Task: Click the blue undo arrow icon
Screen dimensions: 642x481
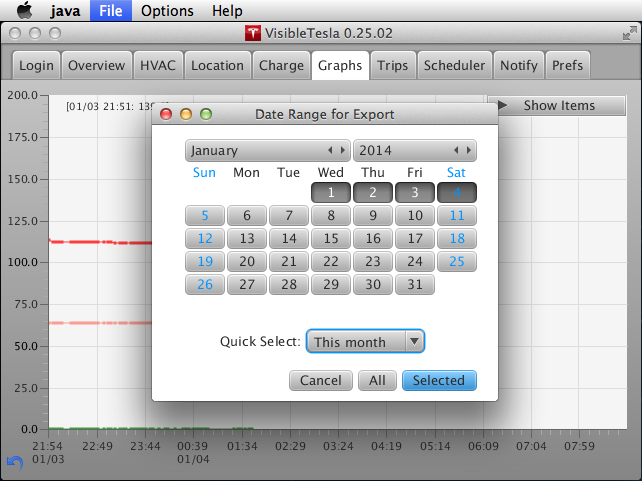Action: coord(15,463)
